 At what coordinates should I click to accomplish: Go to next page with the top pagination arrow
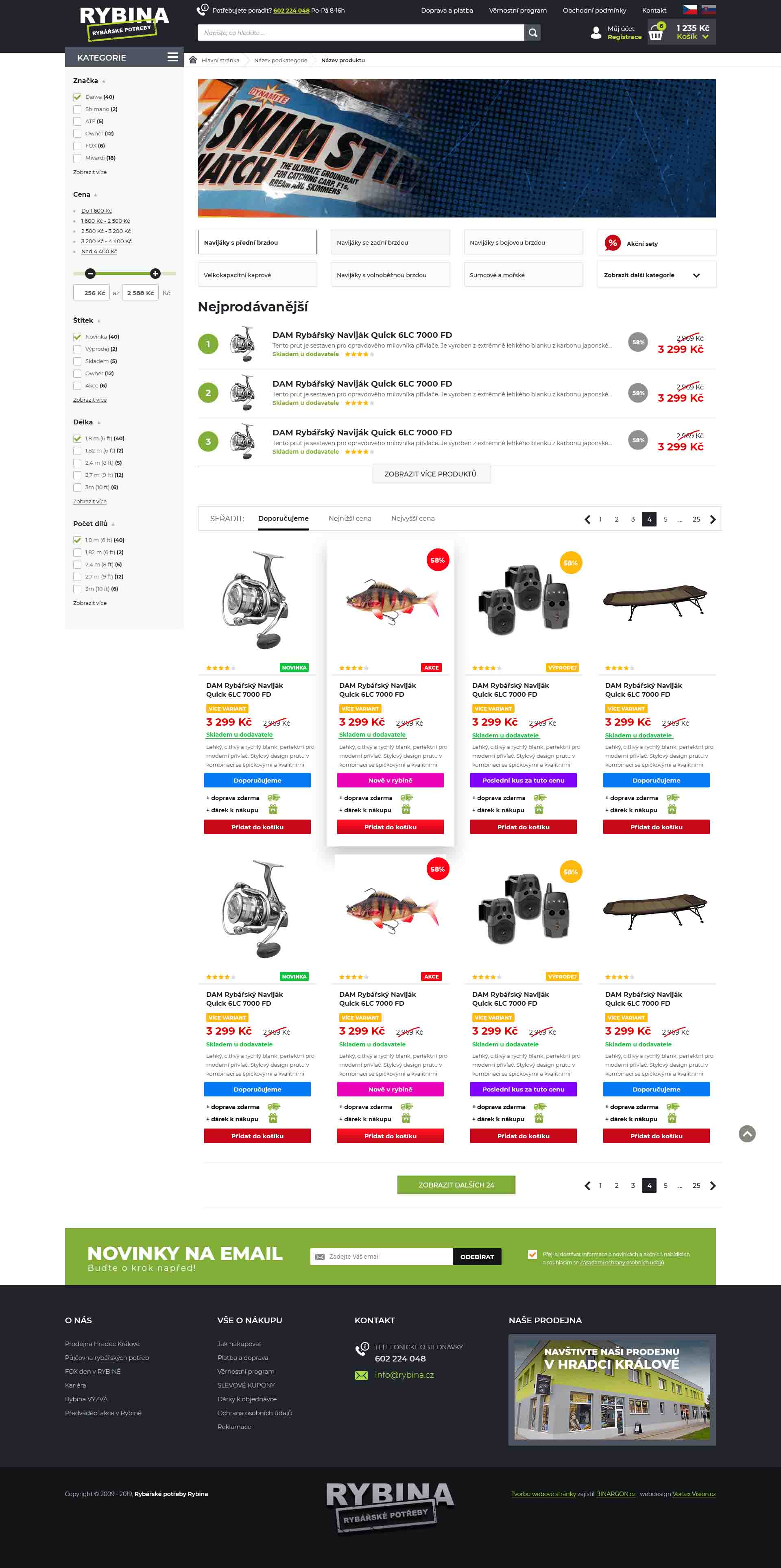(713, 519)
